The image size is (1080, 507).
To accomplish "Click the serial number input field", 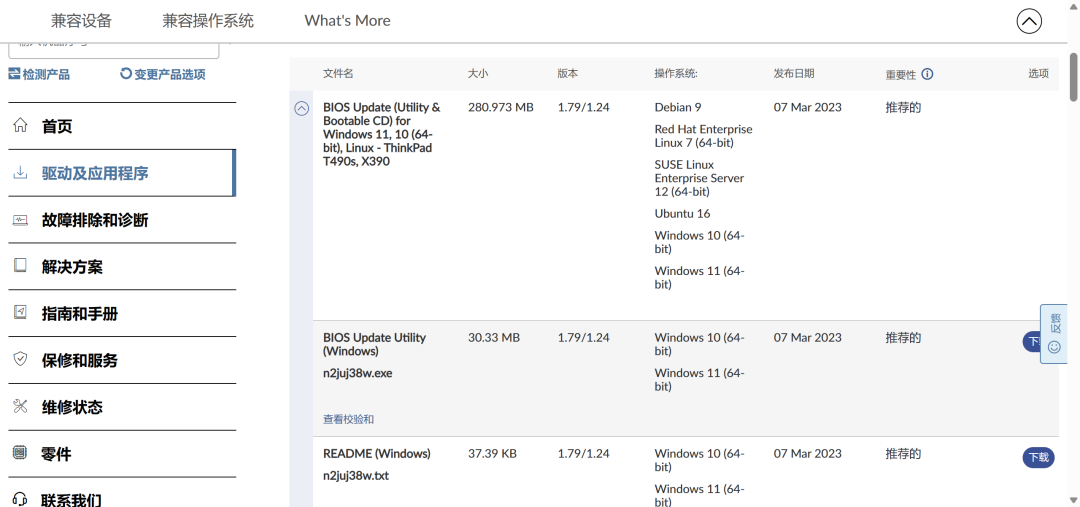I will click(114, 51).
